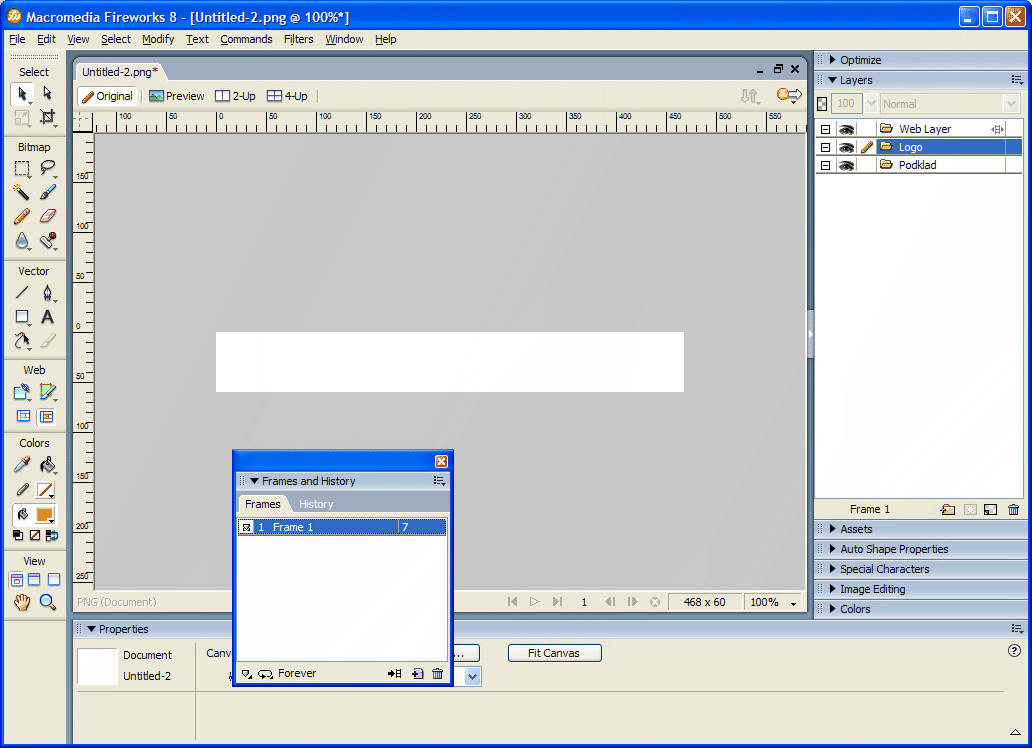Expand Auto Shape Properties panel
The height and width of the screenshot is (748, 1032).
coord(833,549)
